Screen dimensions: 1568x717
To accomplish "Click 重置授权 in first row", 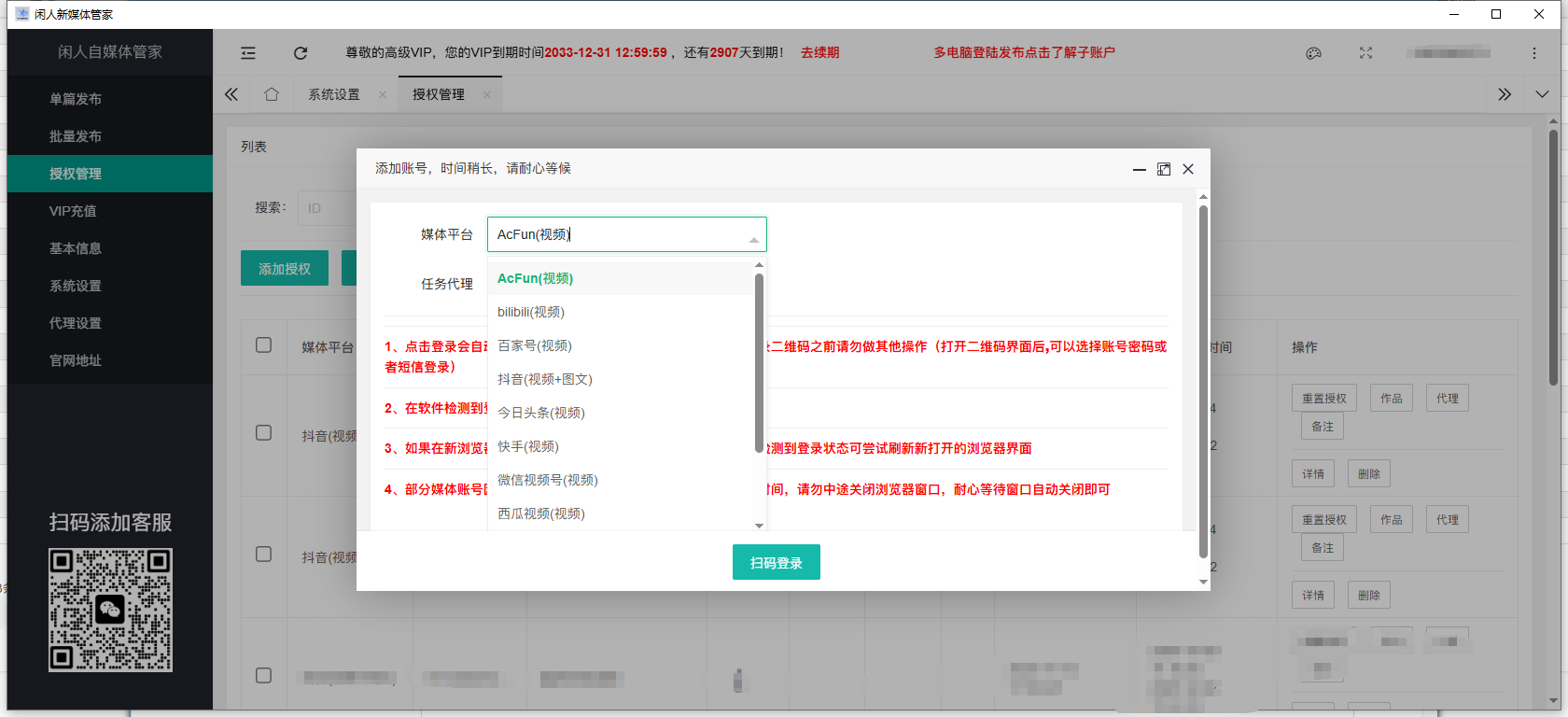I will (1324, 399).
